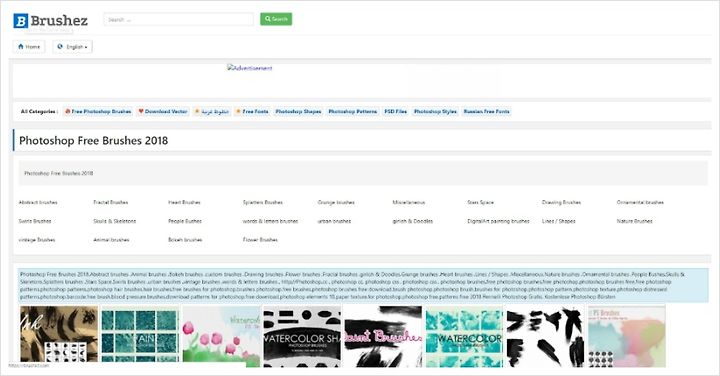Open vintage Brushes link
720x376 pixels.
37,240
